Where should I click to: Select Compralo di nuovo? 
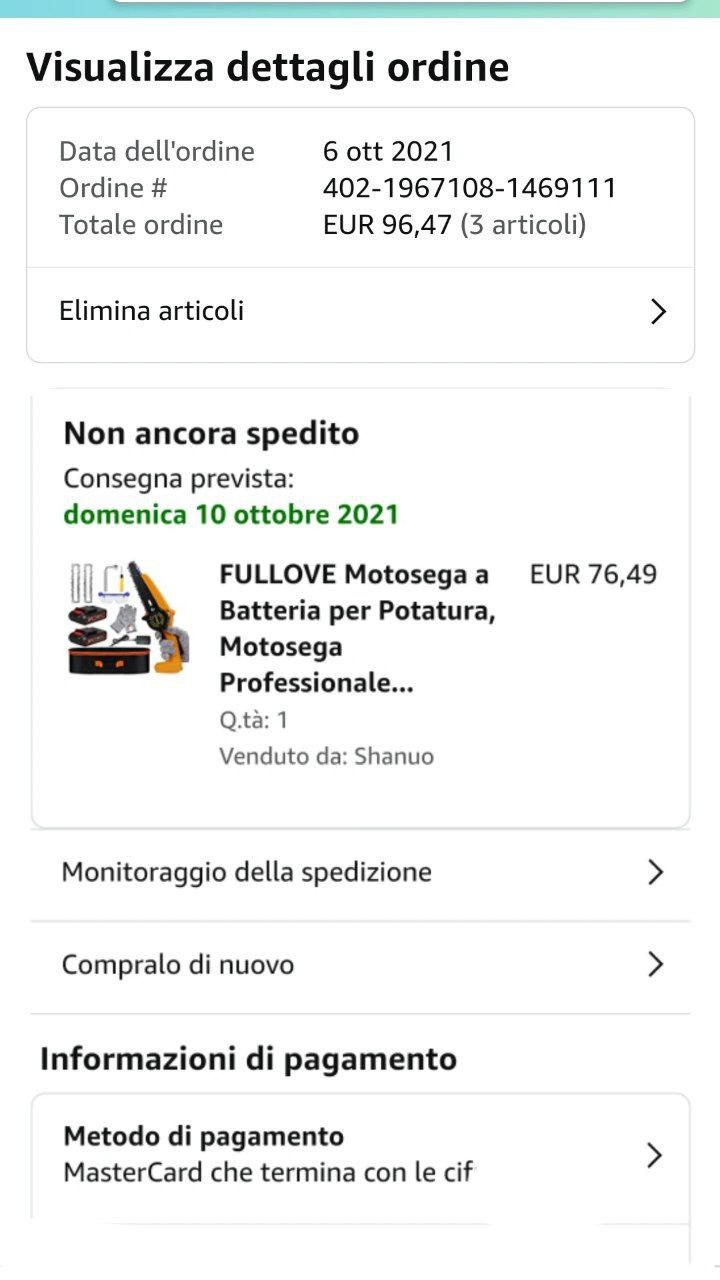[x=178, y=965]
